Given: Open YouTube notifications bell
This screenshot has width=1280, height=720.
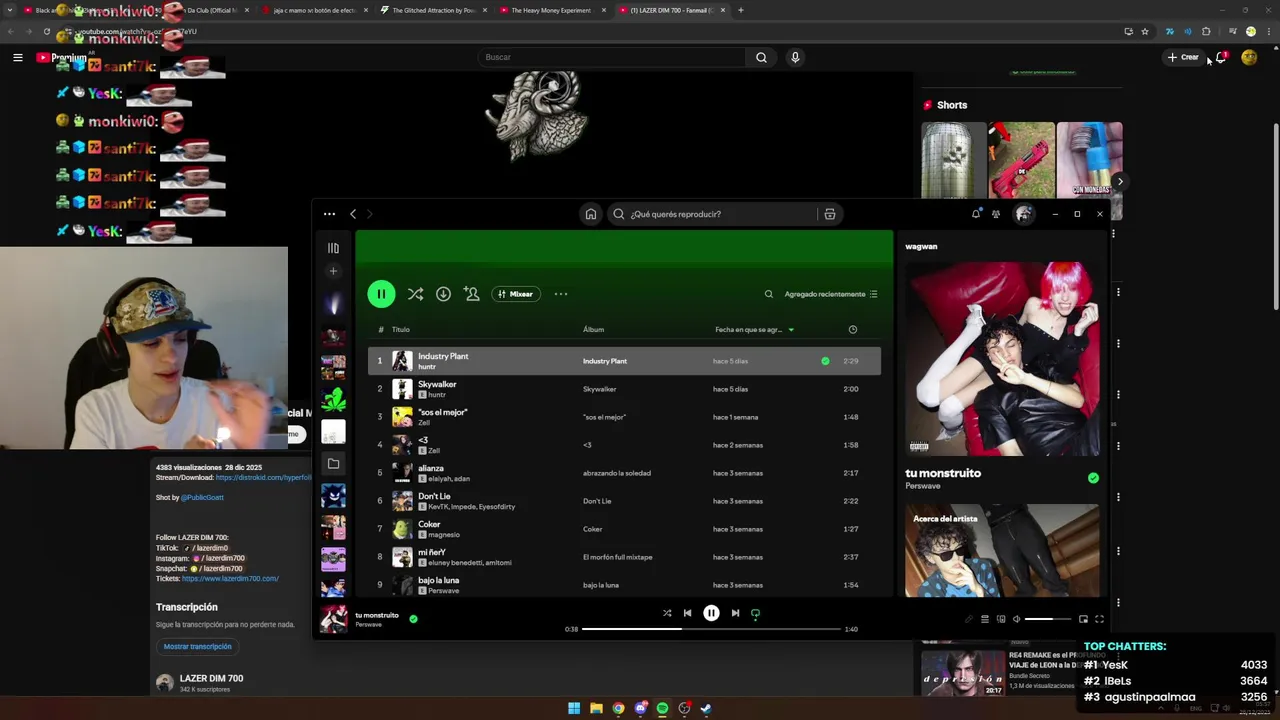Looking at the screenshot, I should (1221, 57).
